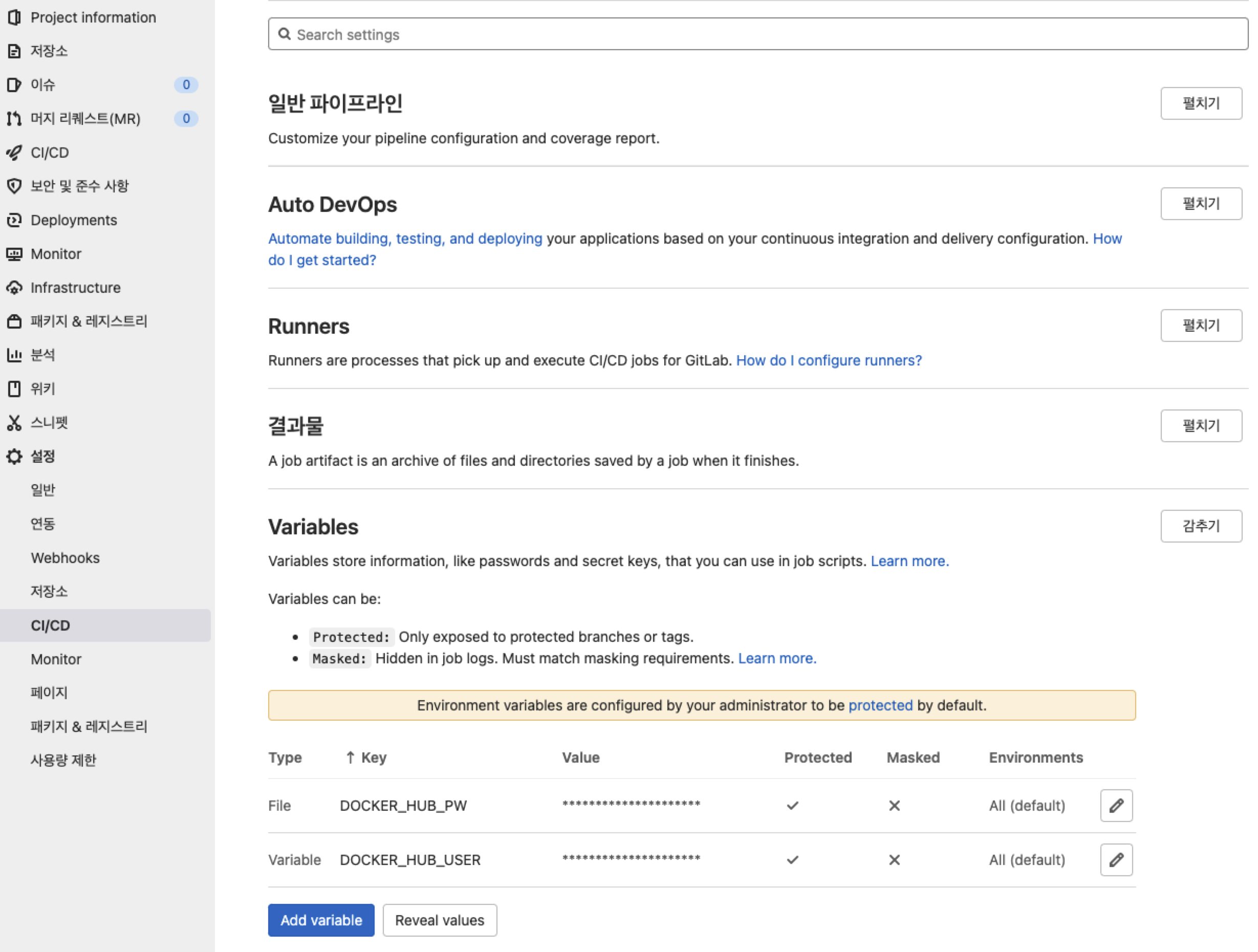1258x952 pixels.
Task: Open 'How do I configure runners?' link
Action: [x=829, y=360]
